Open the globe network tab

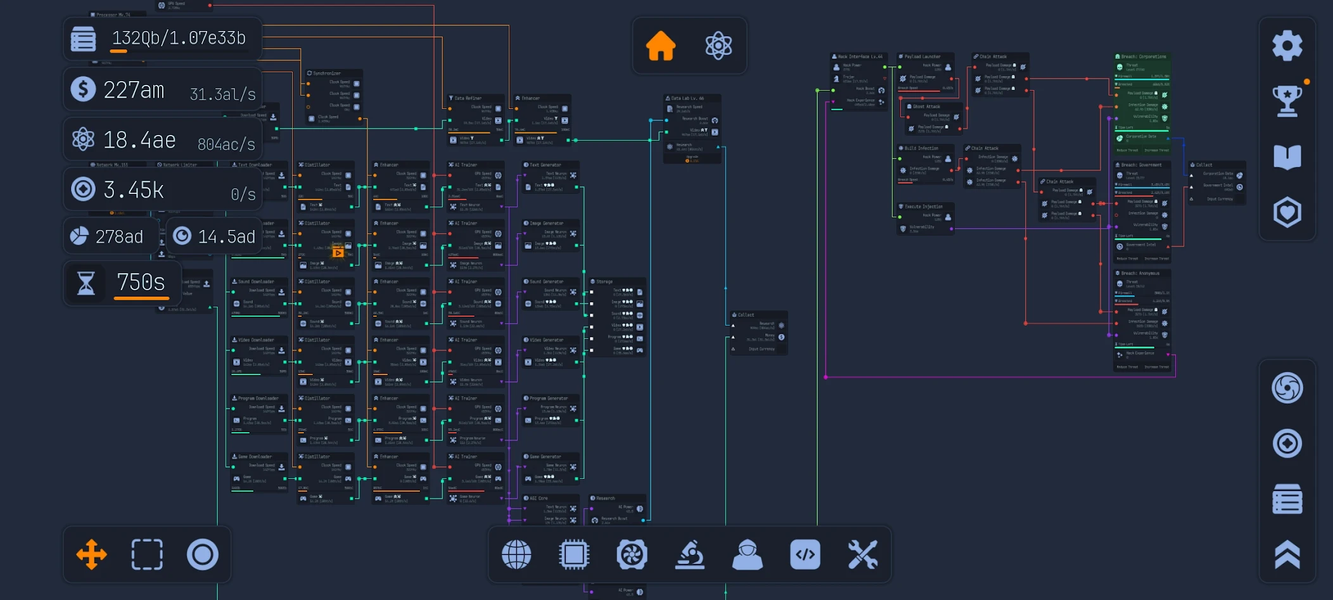(x=516, y=553)
